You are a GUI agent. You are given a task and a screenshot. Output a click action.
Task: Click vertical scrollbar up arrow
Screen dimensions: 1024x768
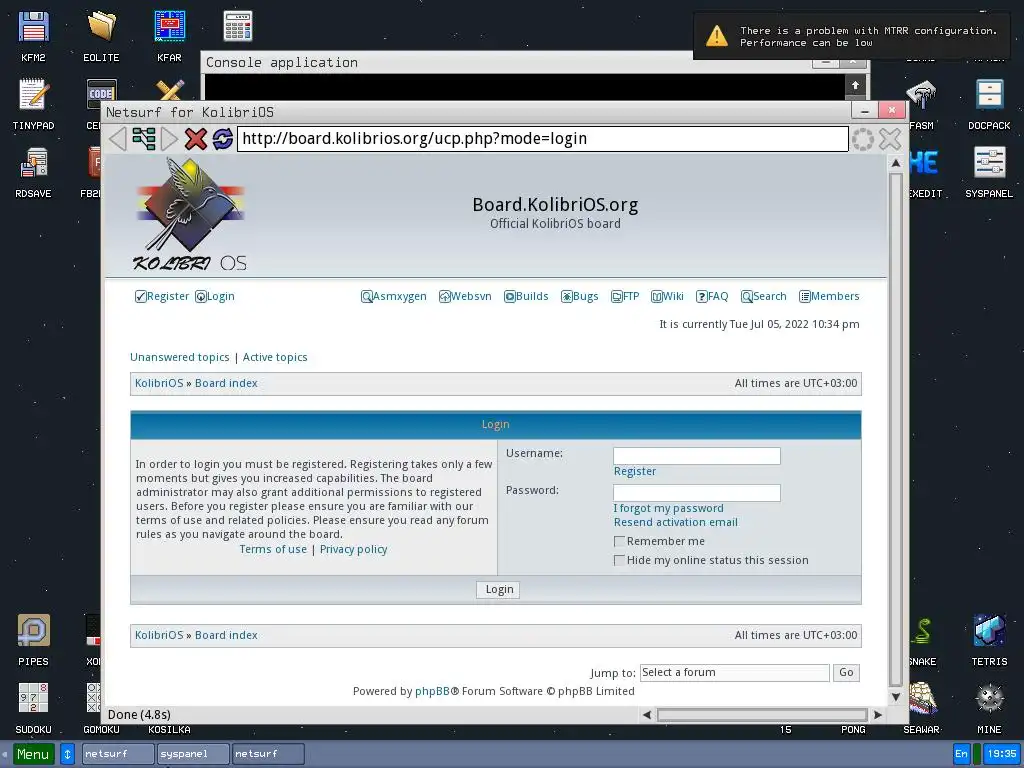pyautogui.click(x=896, y=163)
